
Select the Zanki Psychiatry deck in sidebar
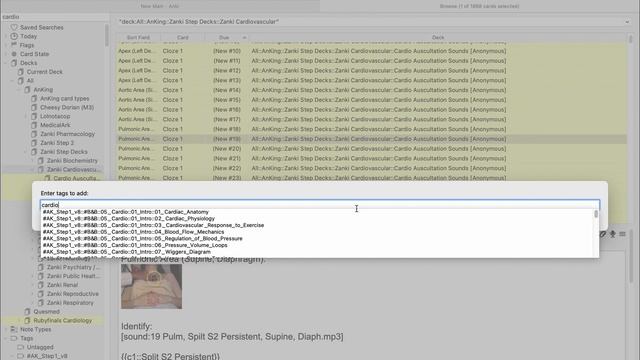click(73, 267)
